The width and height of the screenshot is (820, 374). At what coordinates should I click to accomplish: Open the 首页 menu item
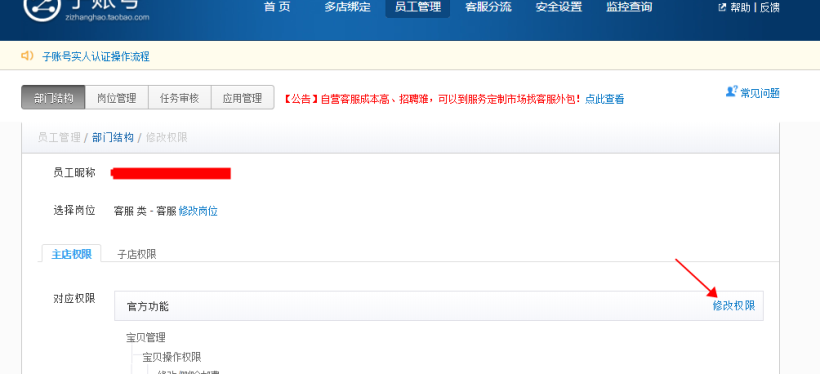tap(277, 7)
